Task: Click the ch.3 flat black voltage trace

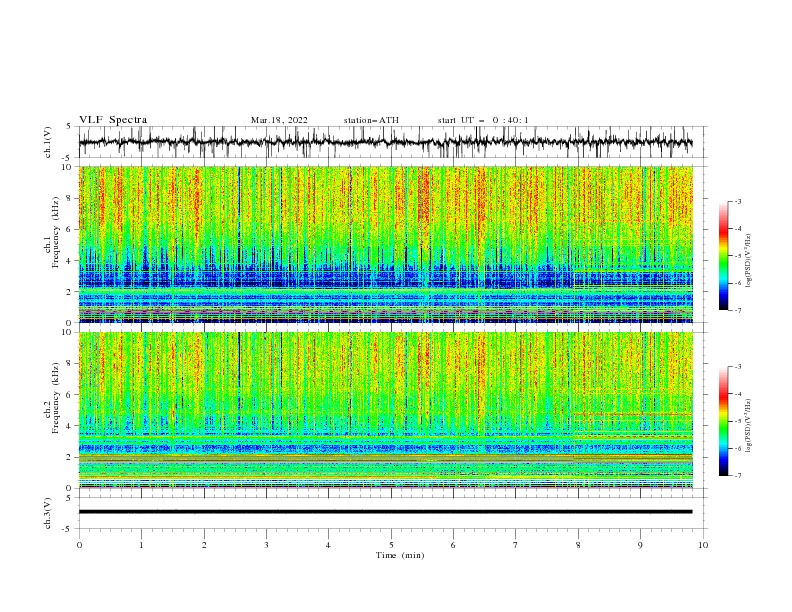Action: click(x=385, y=512)
